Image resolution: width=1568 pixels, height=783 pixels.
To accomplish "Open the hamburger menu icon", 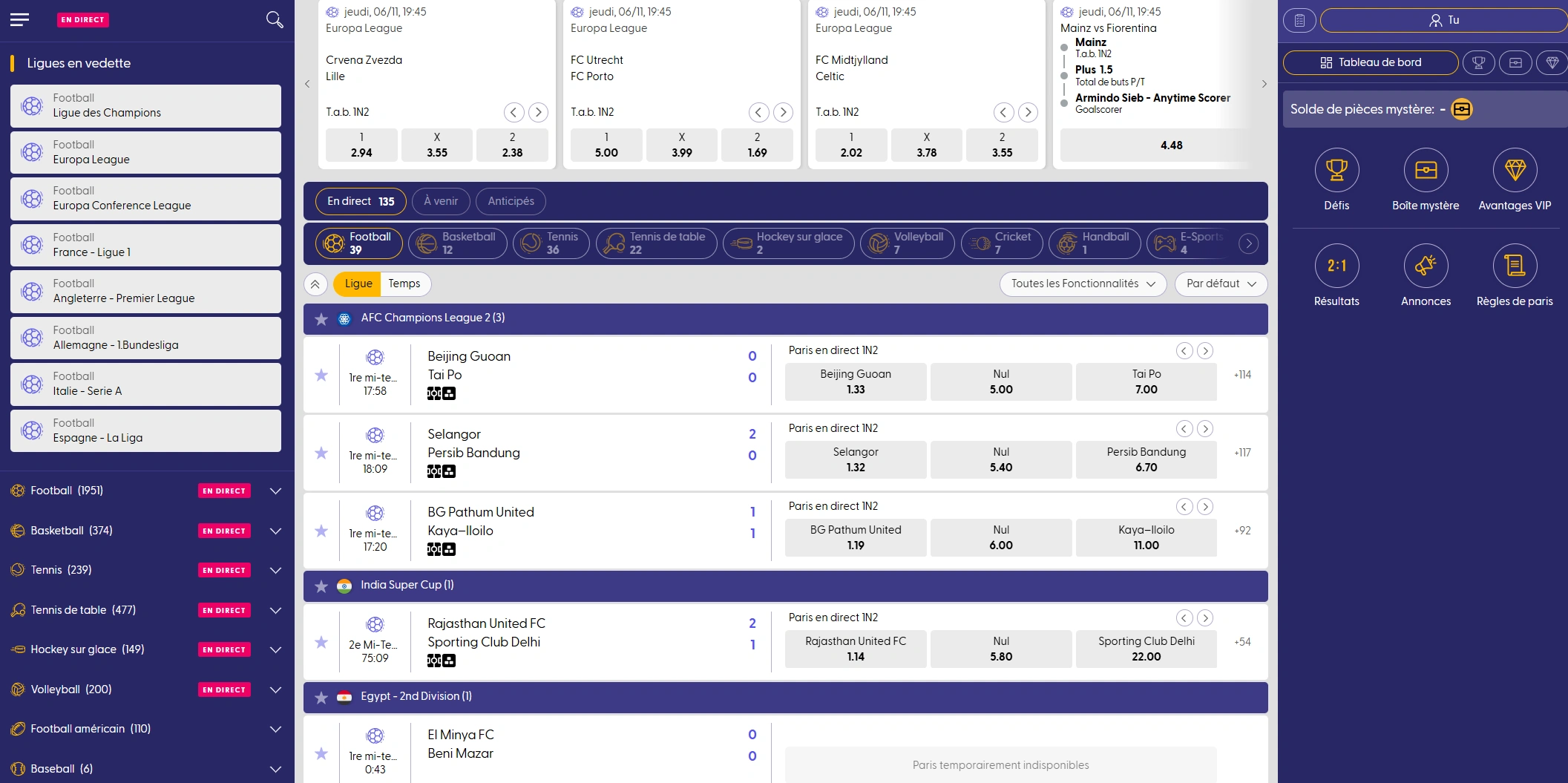I will [x=20, y=20].
